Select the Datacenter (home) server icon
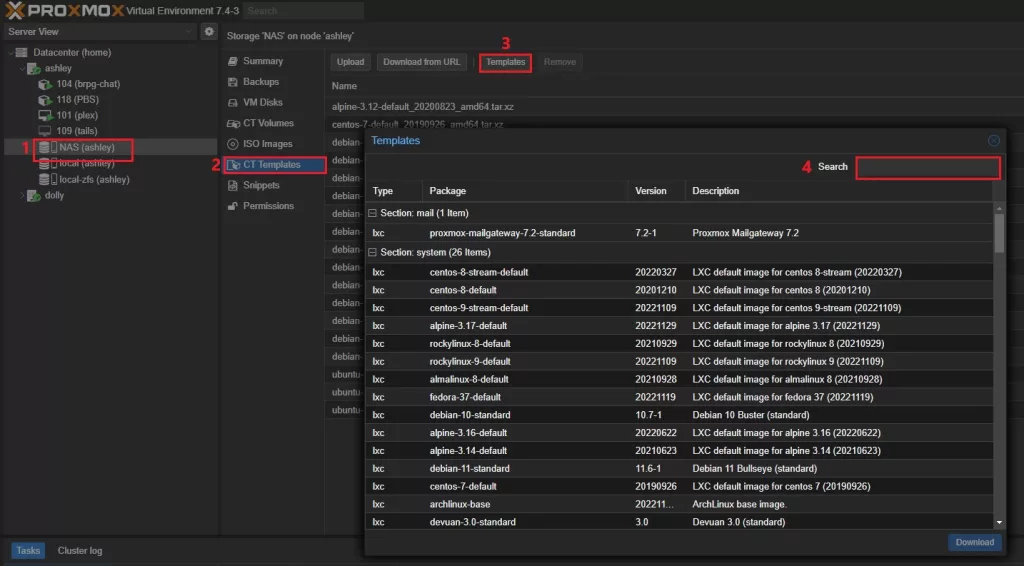This screenshot has height=566, width=1024. pyautogui.click(x=22, y=52)
